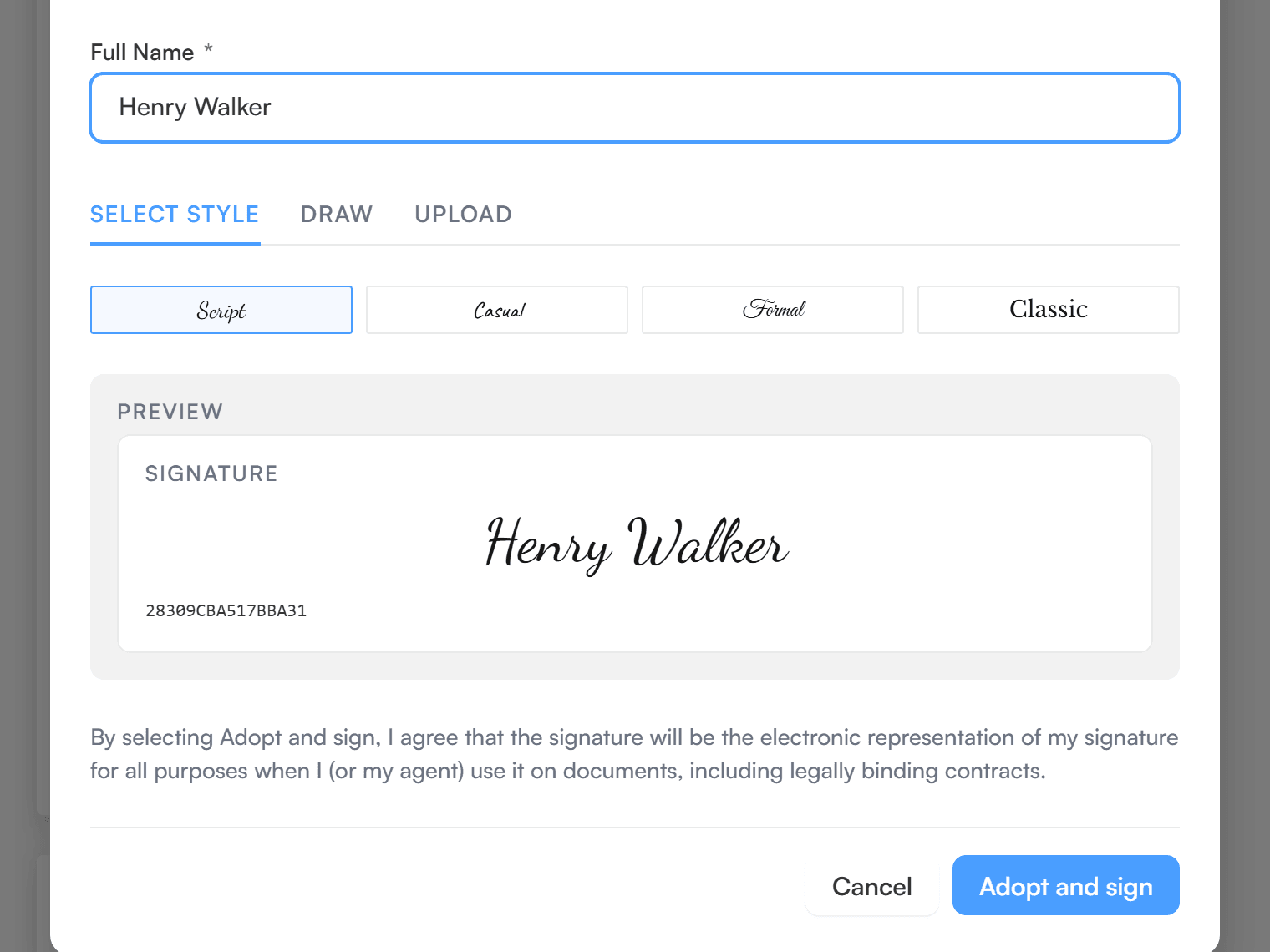1270x952 pixels.
Task: Choose the Formal signature style
Action: [x=773, y=310]
